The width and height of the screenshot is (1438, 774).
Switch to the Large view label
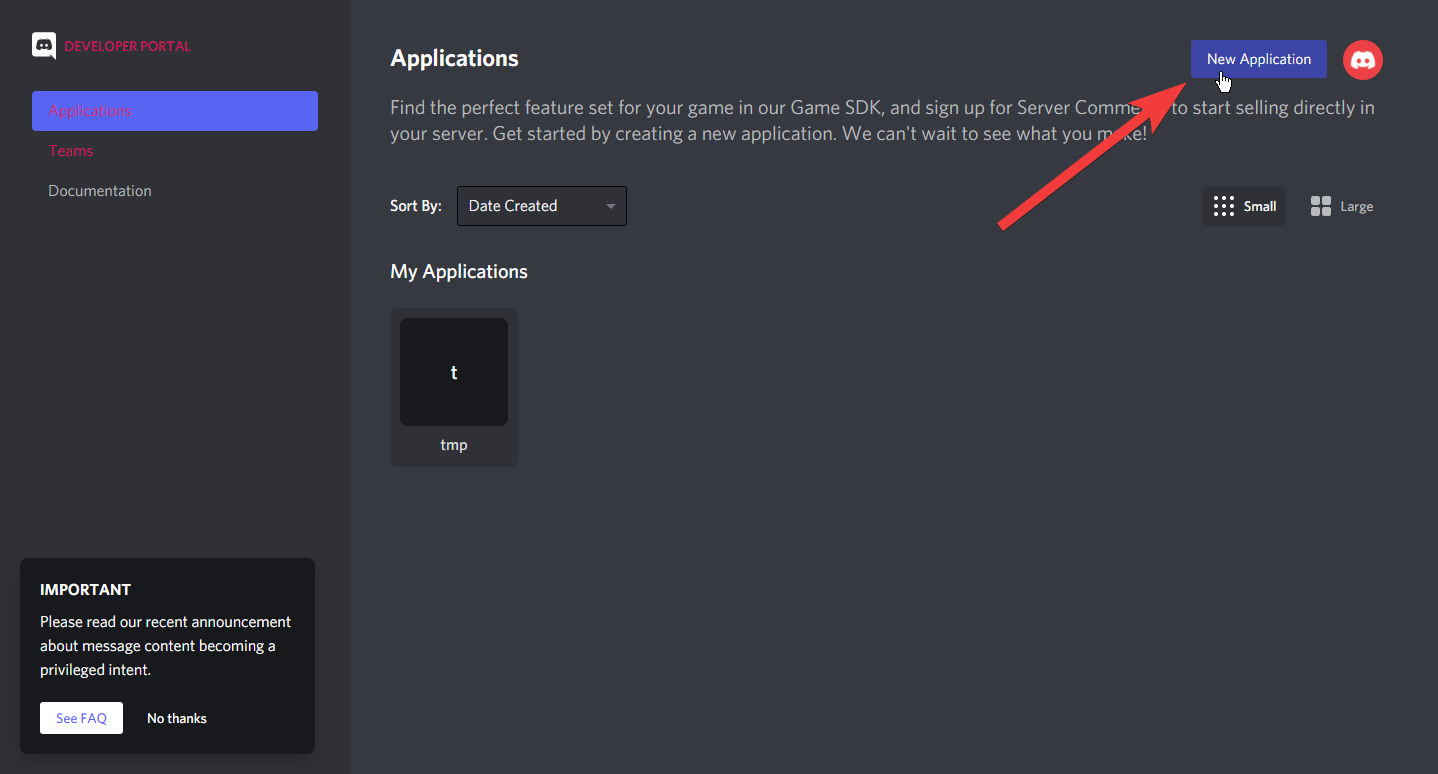(x=1356, y=206)
